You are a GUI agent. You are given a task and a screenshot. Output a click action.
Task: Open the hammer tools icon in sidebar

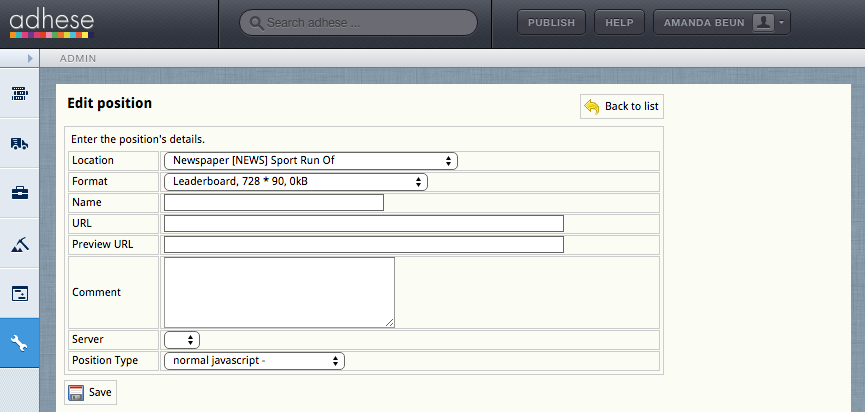click(x=20, y=243)
